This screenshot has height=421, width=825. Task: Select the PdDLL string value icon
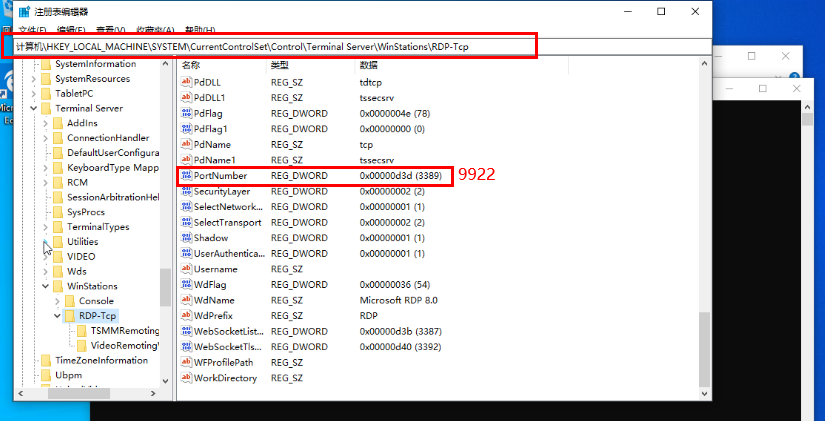[x=185, y=81]
